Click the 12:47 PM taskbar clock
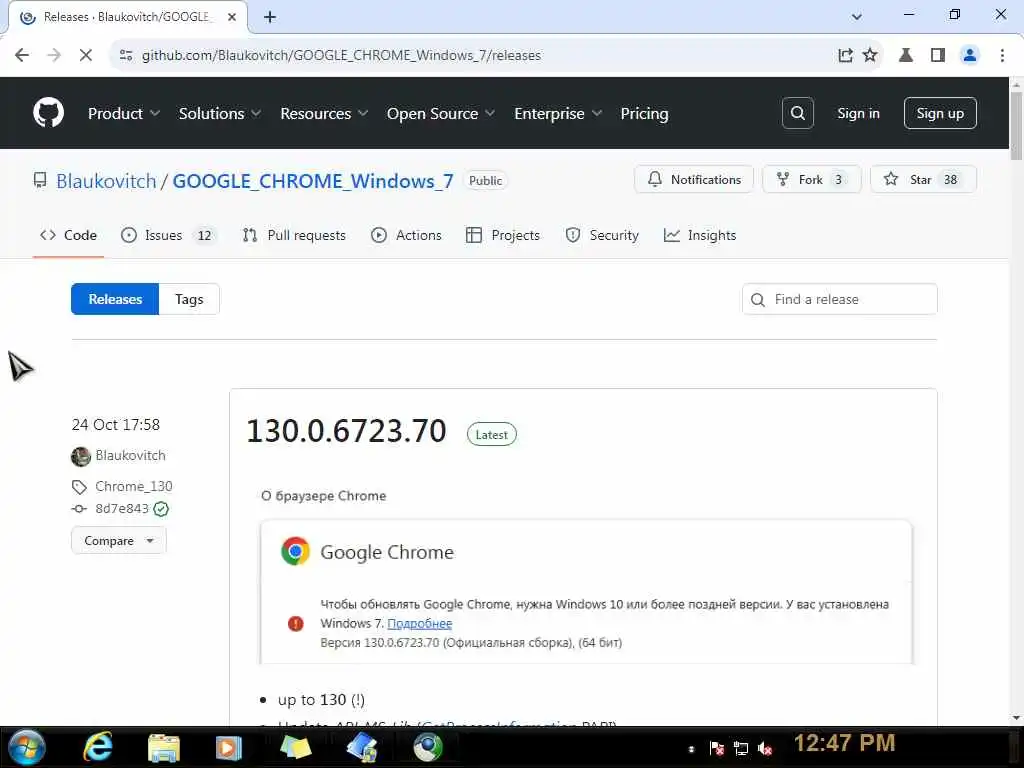 pos(844,743)
